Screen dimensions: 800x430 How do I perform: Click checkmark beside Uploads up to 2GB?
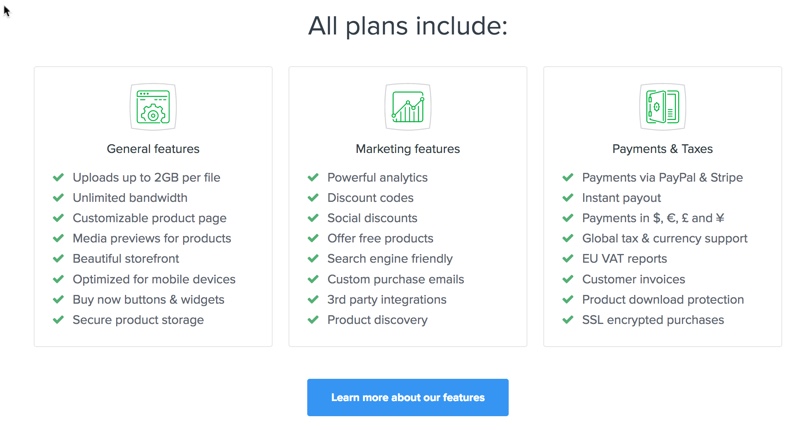[x=59, y=178]
